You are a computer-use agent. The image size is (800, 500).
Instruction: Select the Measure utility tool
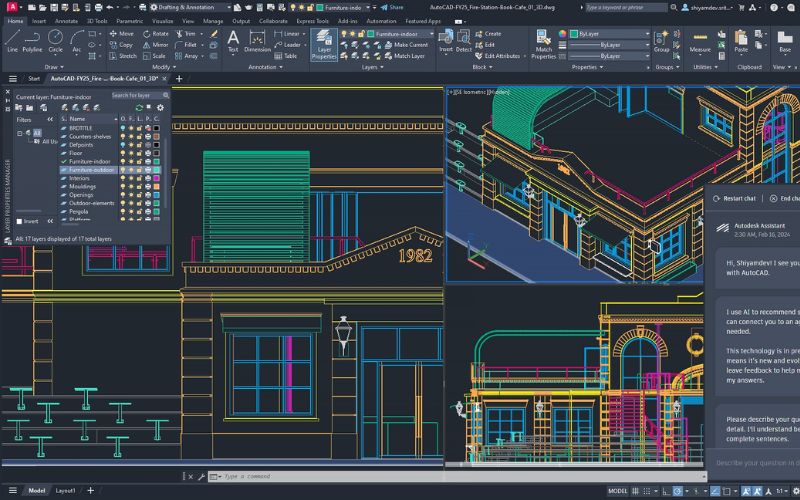(x=700, y=40)
